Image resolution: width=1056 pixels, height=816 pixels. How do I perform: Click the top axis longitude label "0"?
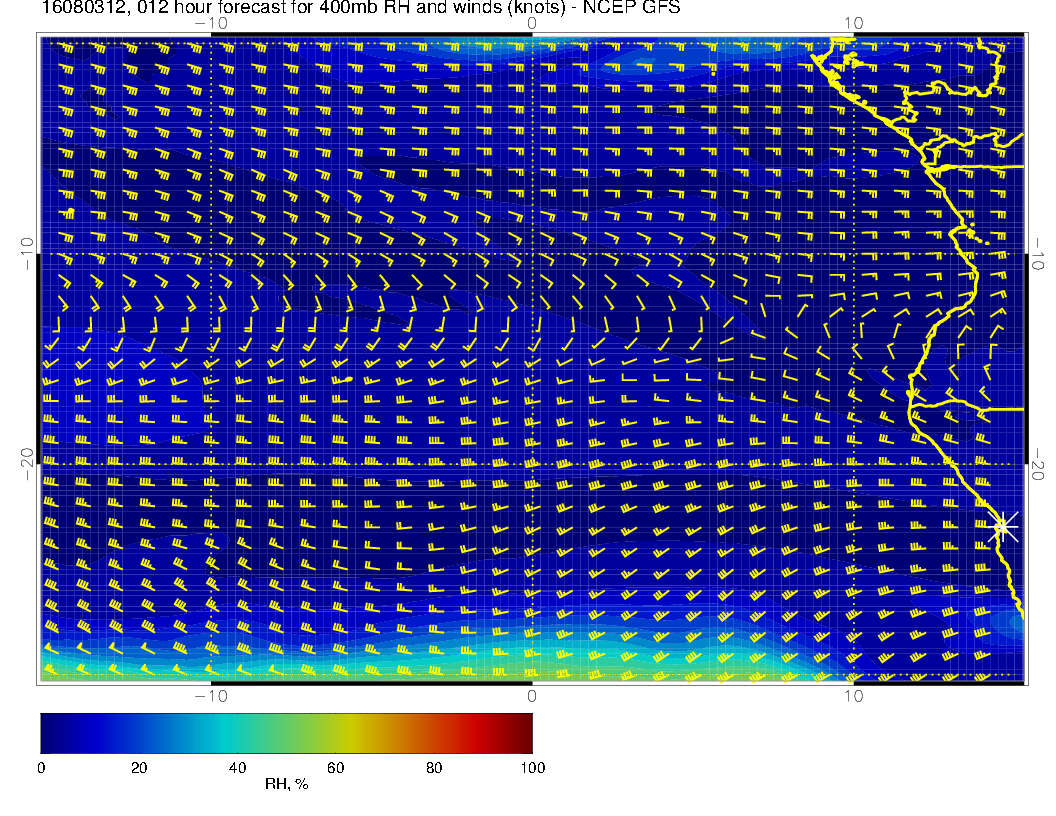click(532, 23)
